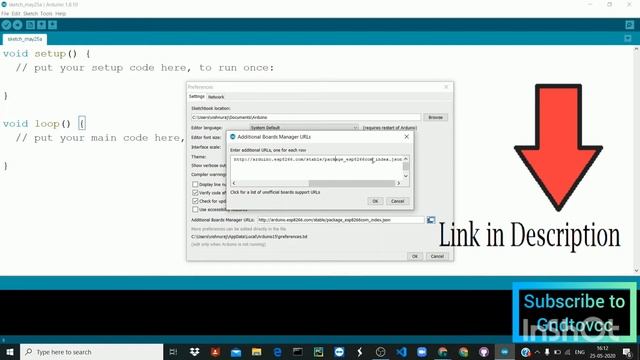Open the Tools menu
The height and width of the screenshot is (360, 640).
click(46, 13)
